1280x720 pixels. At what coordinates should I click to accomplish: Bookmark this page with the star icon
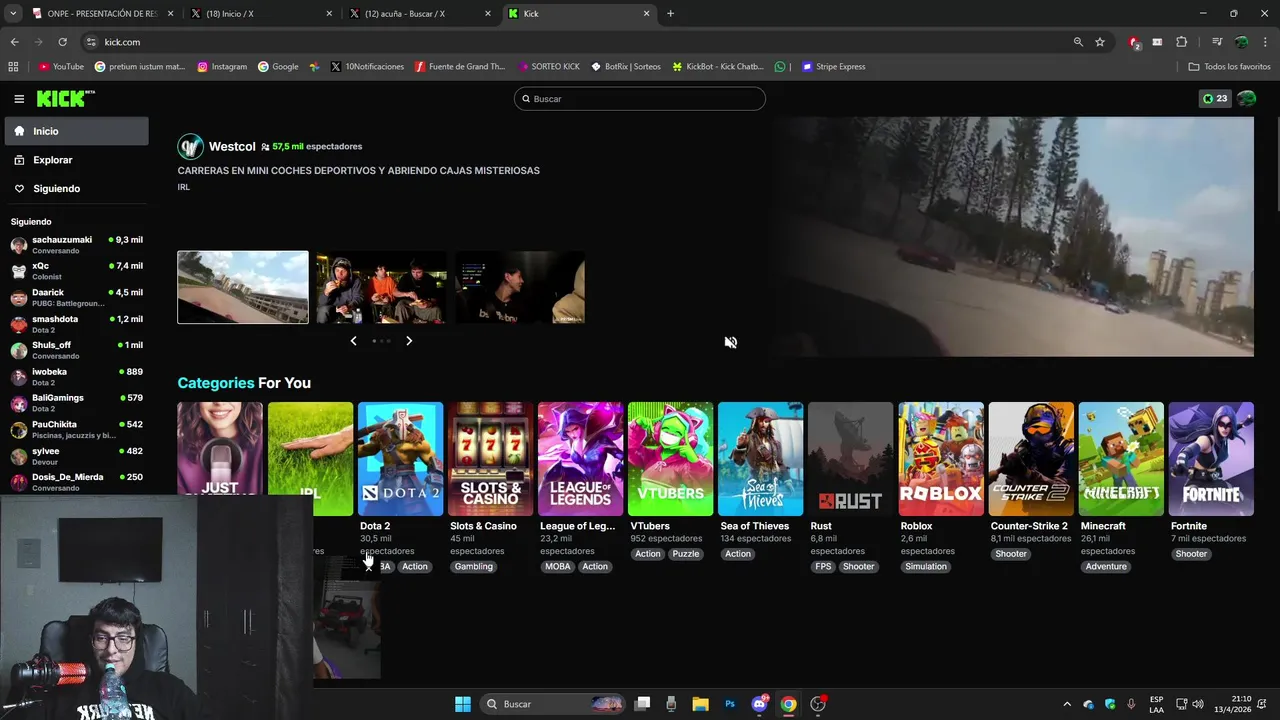1100,42
